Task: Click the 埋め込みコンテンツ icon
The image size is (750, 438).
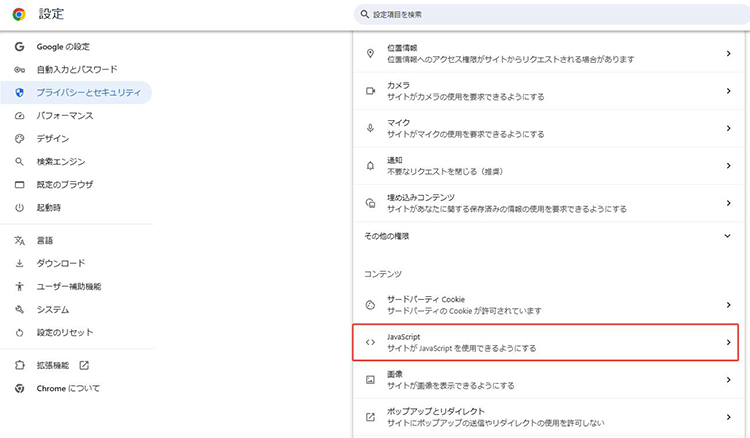Action: coord(370,203)
